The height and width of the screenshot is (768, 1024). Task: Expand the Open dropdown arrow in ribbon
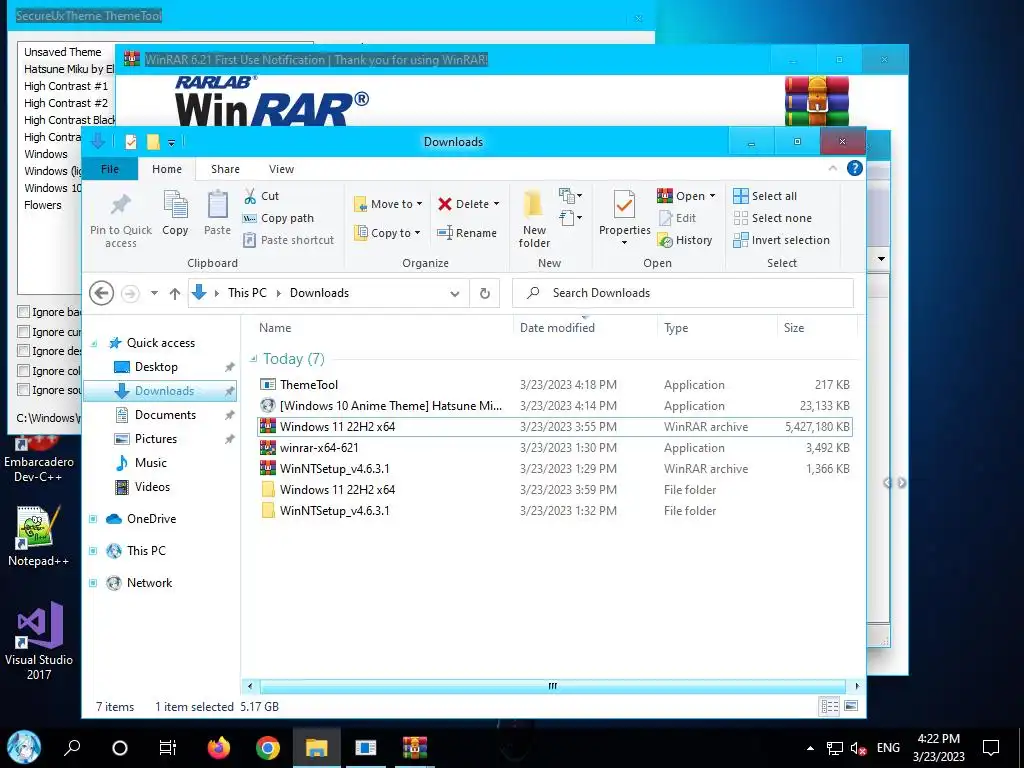point(712,196)
